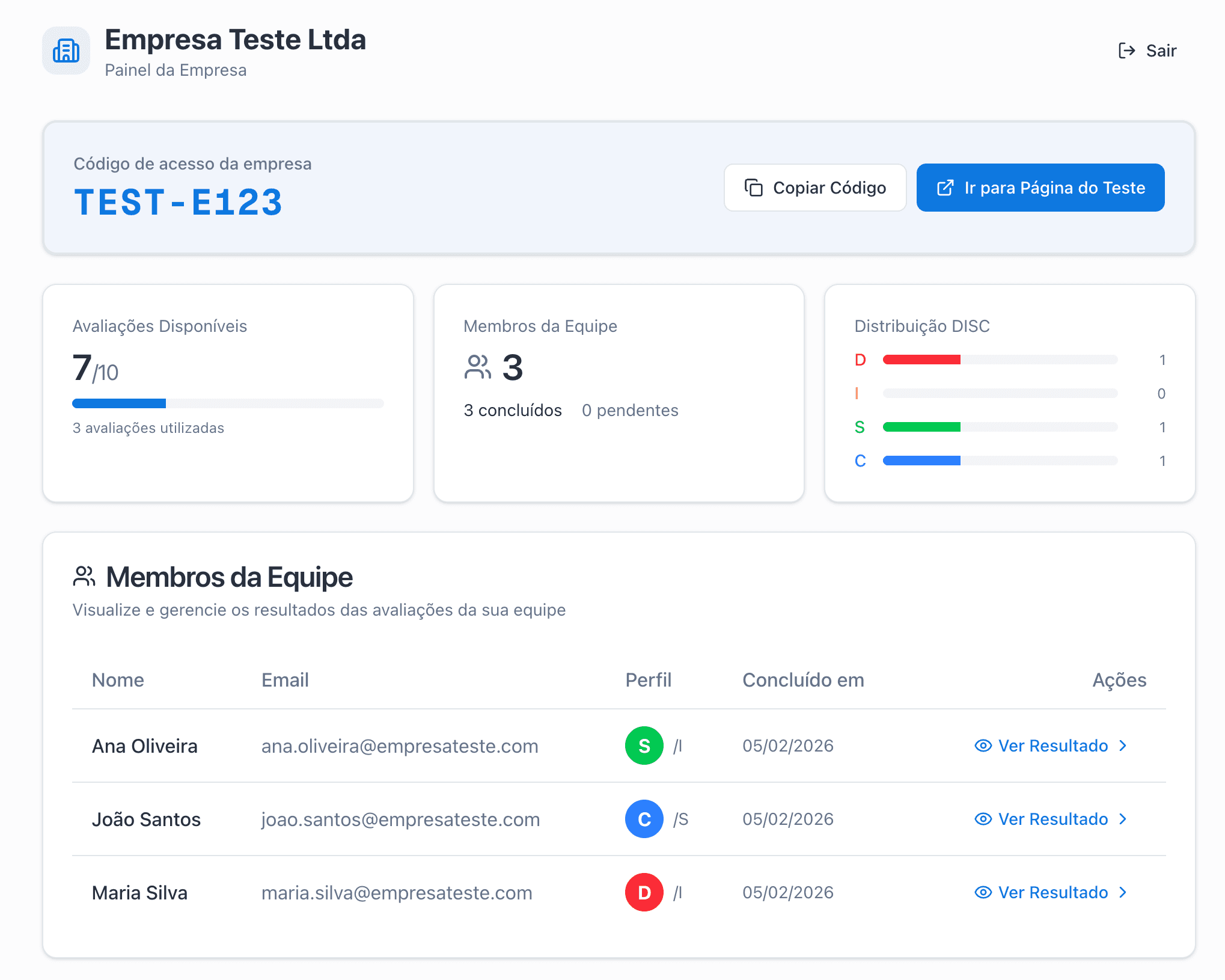Screen dimensions: 1225x980
Task: Click the Nome column header
Action: point(118,680)
